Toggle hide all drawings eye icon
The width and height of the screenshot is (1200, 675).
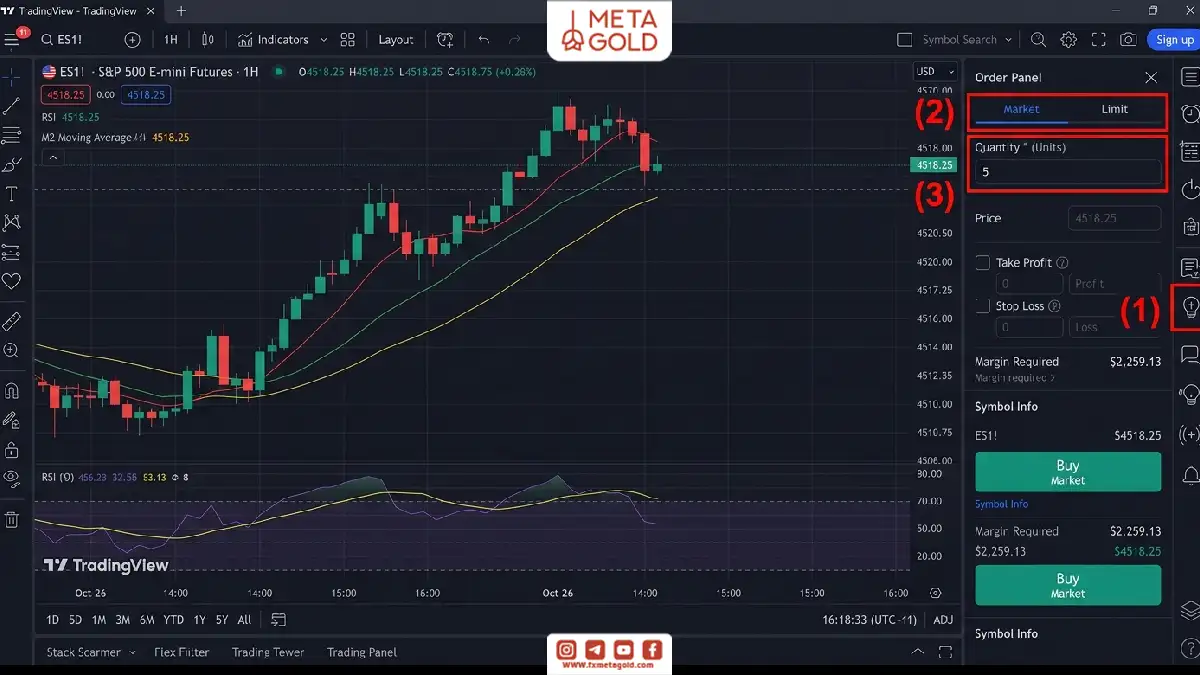click(12, 478)
